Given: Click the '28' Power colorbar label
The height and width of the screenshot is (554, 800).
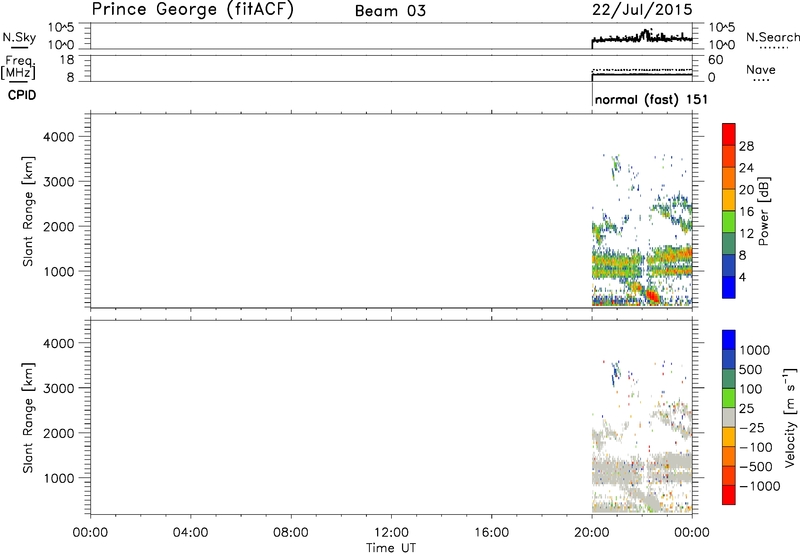Looking at the screenshot, I should coord(746,146).
